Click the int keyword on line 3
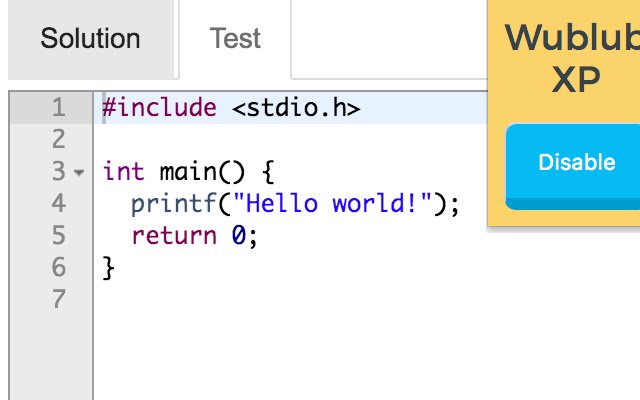Screen dimensions: 640x400 tap(123, 171)
